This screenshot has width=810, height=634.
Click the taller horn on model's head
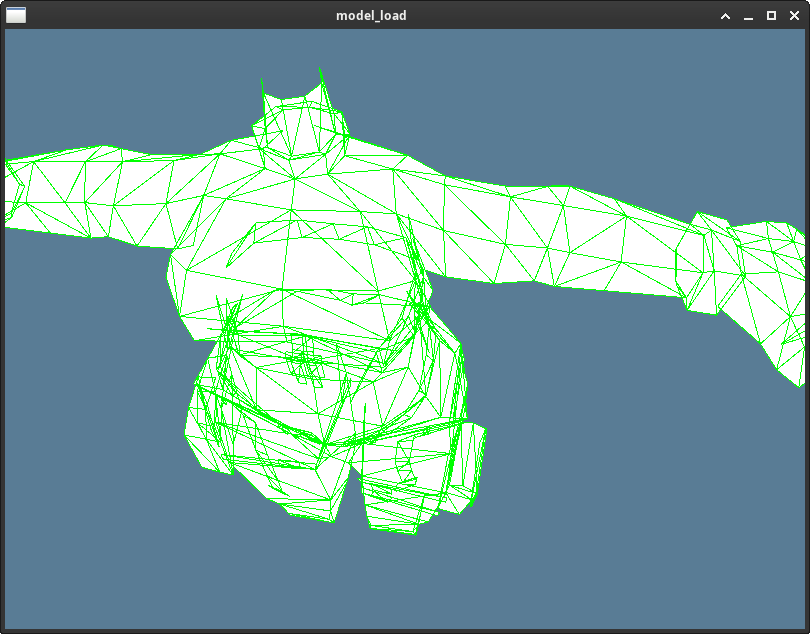[x=322, y=85]
